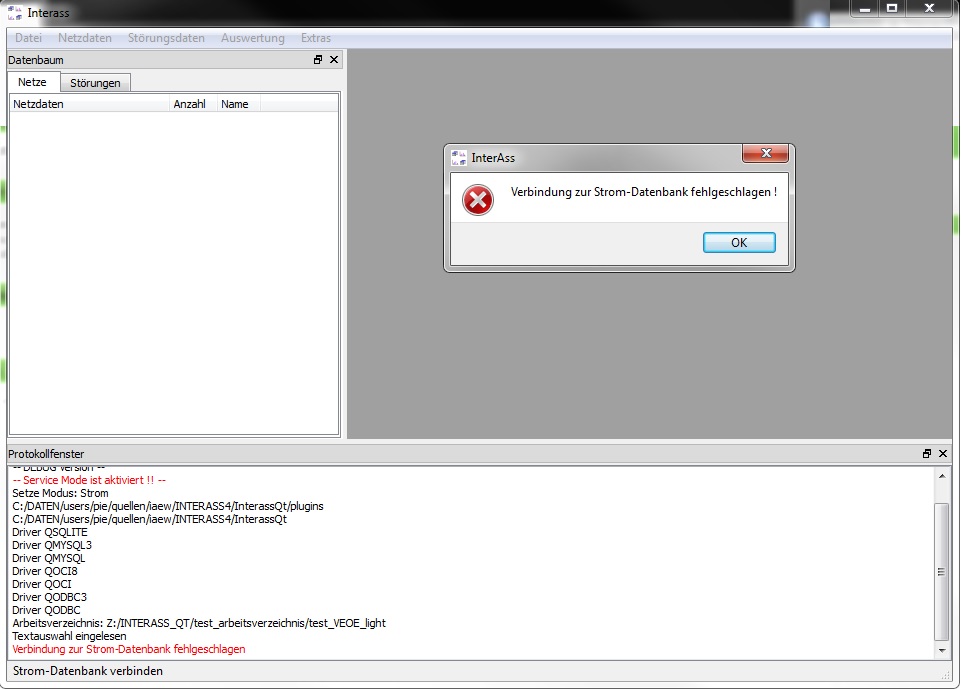Open the Störungsdaten menu

tap(166, 38)
